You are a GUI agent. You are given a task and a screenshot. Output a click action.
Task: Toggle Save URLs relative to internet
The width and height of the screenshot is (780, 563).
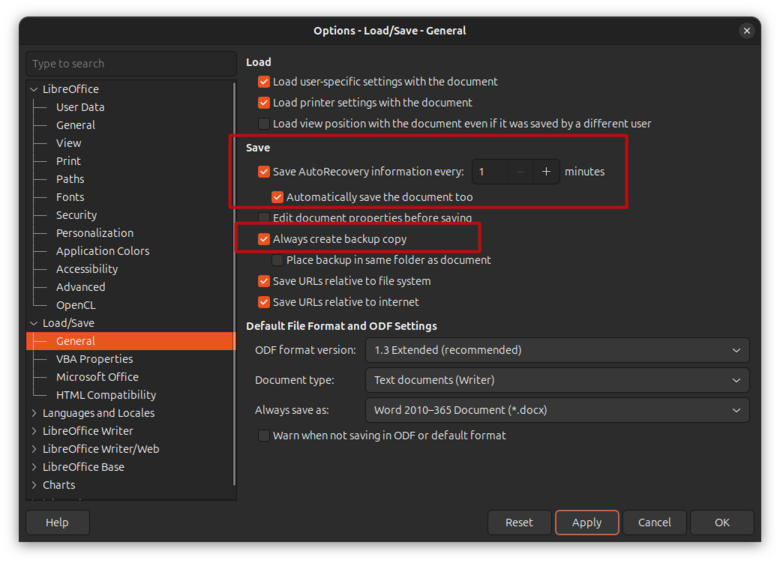click(264, 302)
